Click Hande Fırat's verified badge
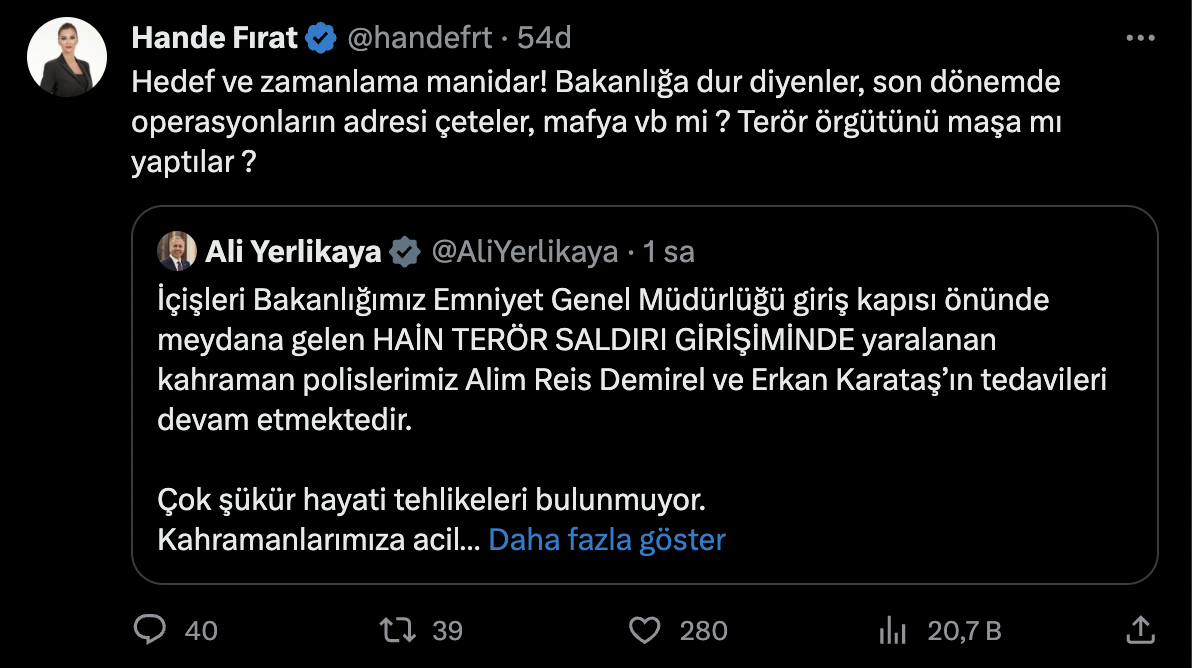 (320, 39)
